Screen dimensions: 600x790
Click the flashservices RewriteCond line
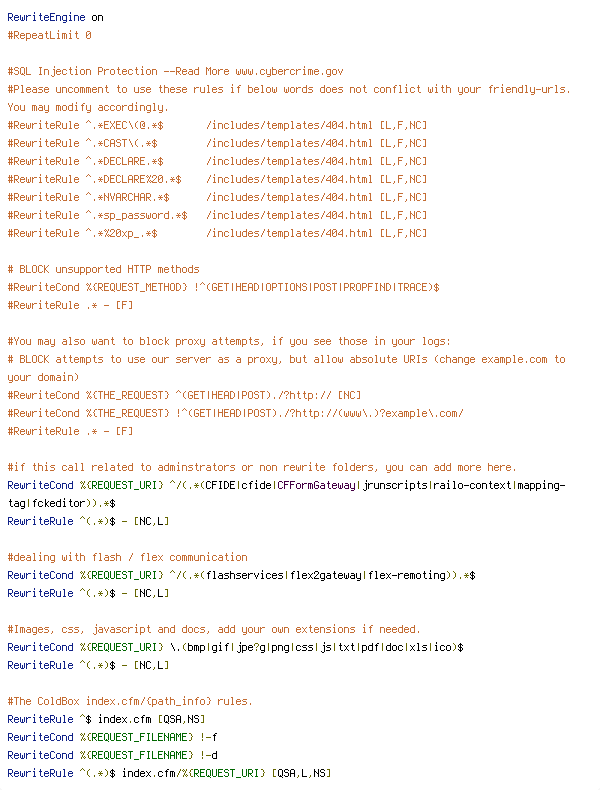tap(241, 575)
